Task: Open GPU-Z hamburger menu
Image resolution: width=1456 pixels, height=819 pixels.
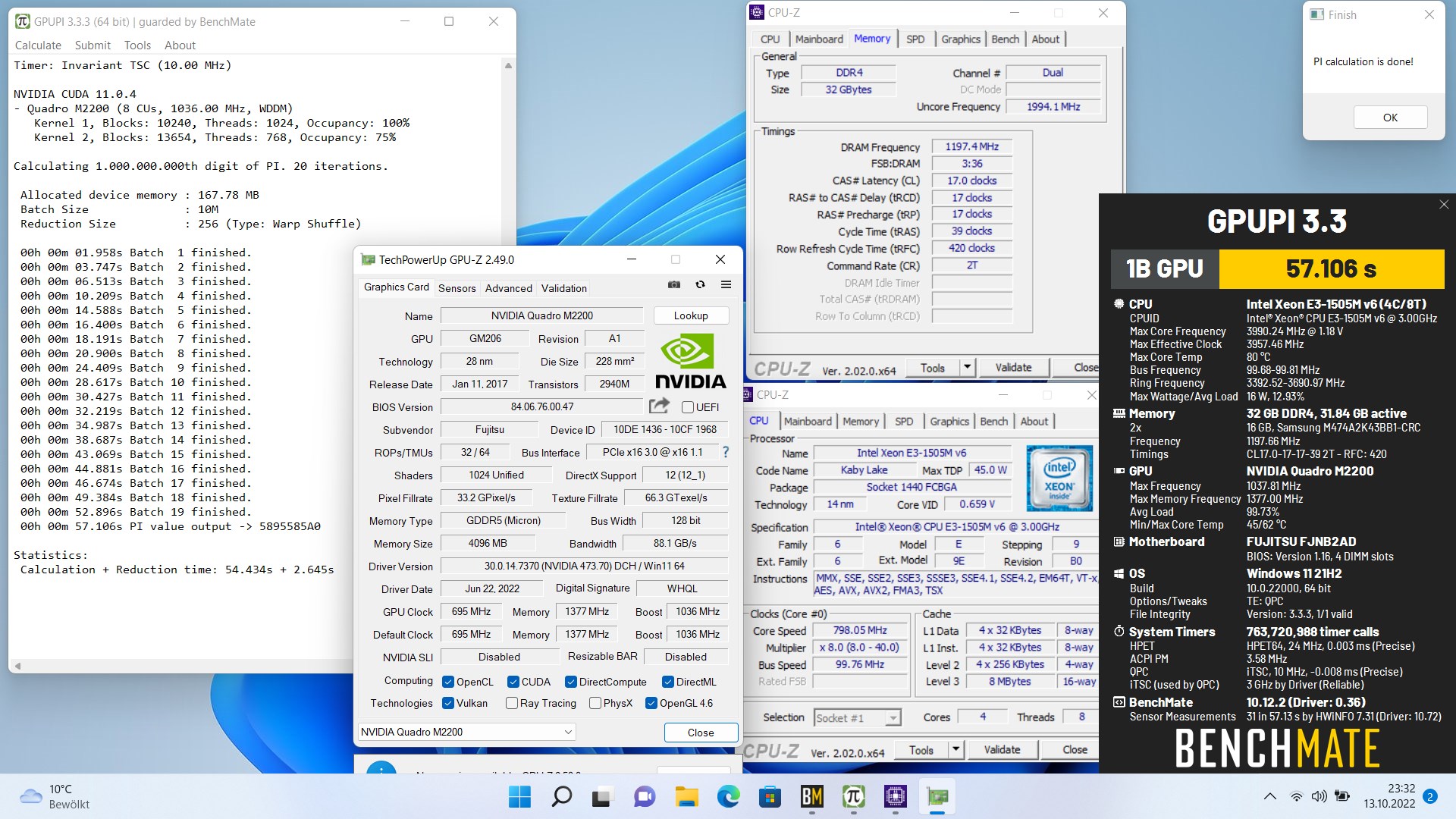Action: [726, 285]
